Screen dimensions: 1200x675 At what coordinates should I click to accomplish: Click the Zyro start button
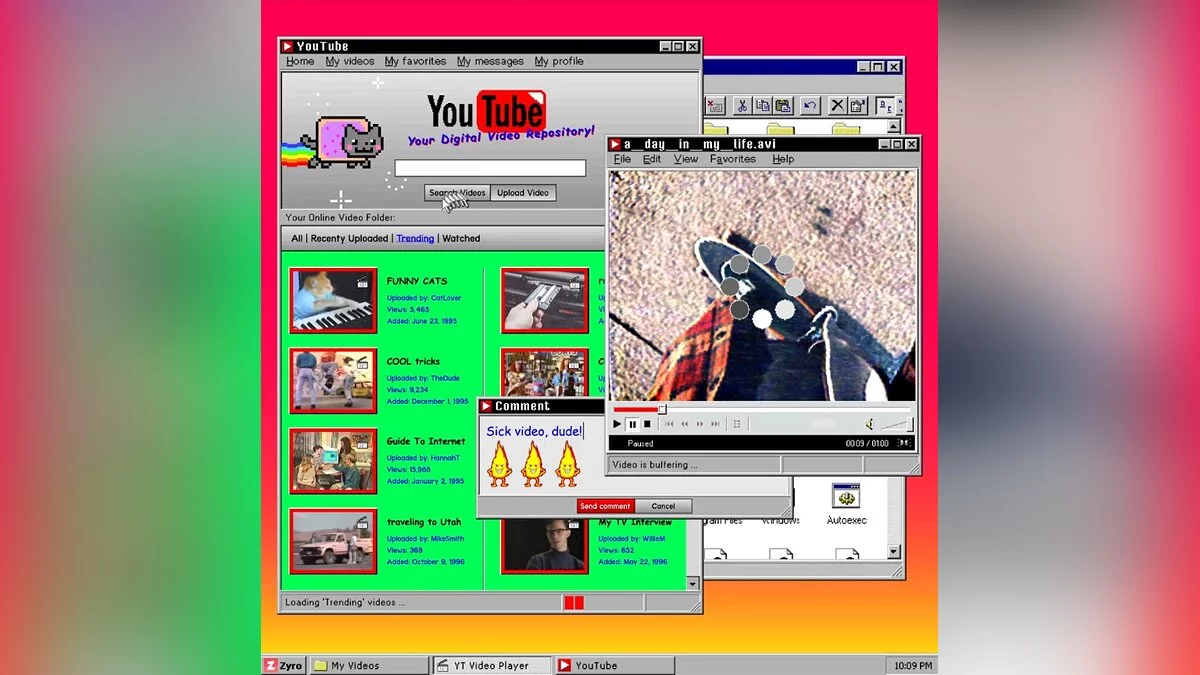tap(283, 665)
